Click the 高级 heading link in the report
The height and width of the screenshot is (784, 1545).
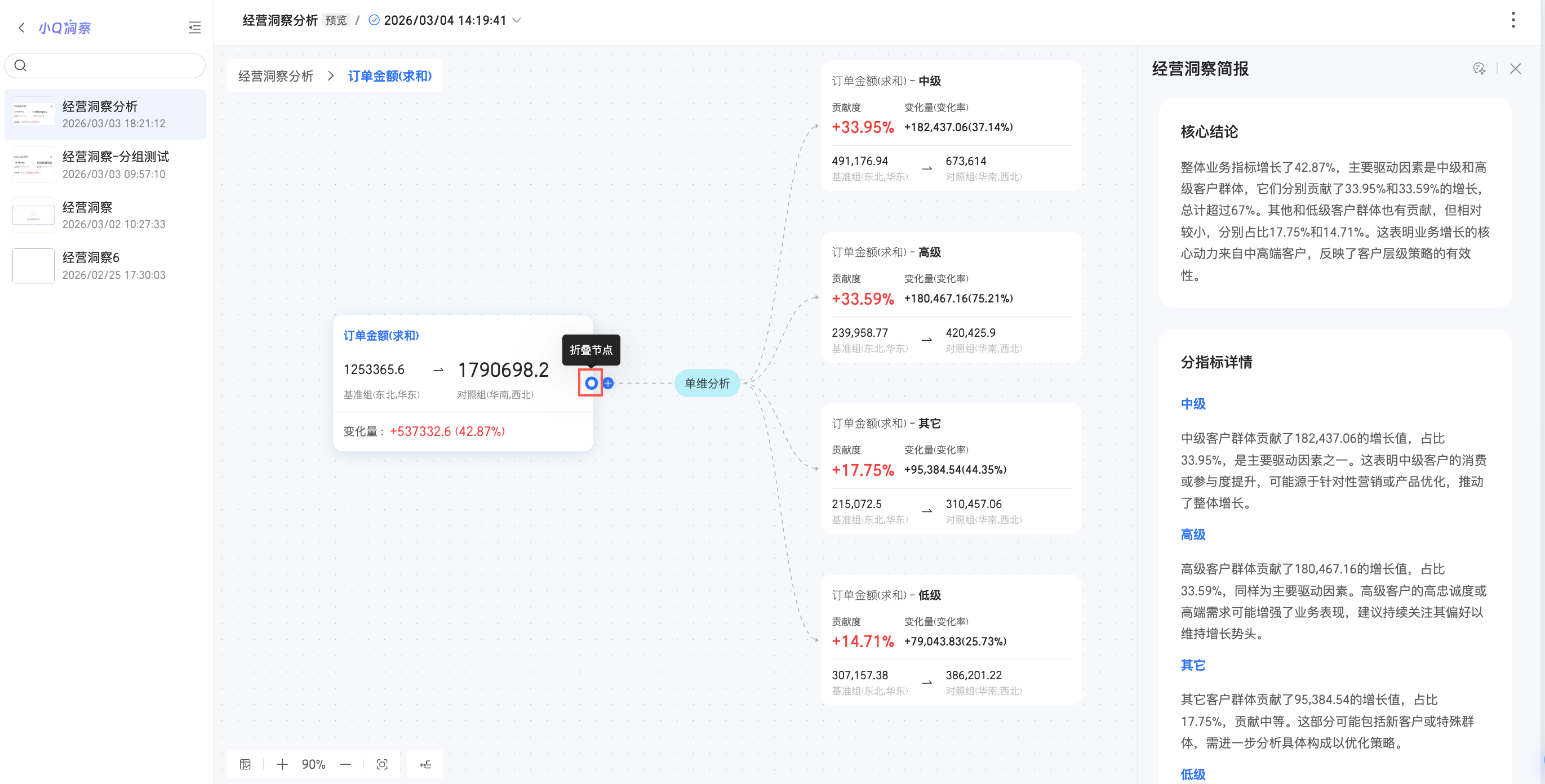(1193, 534)
